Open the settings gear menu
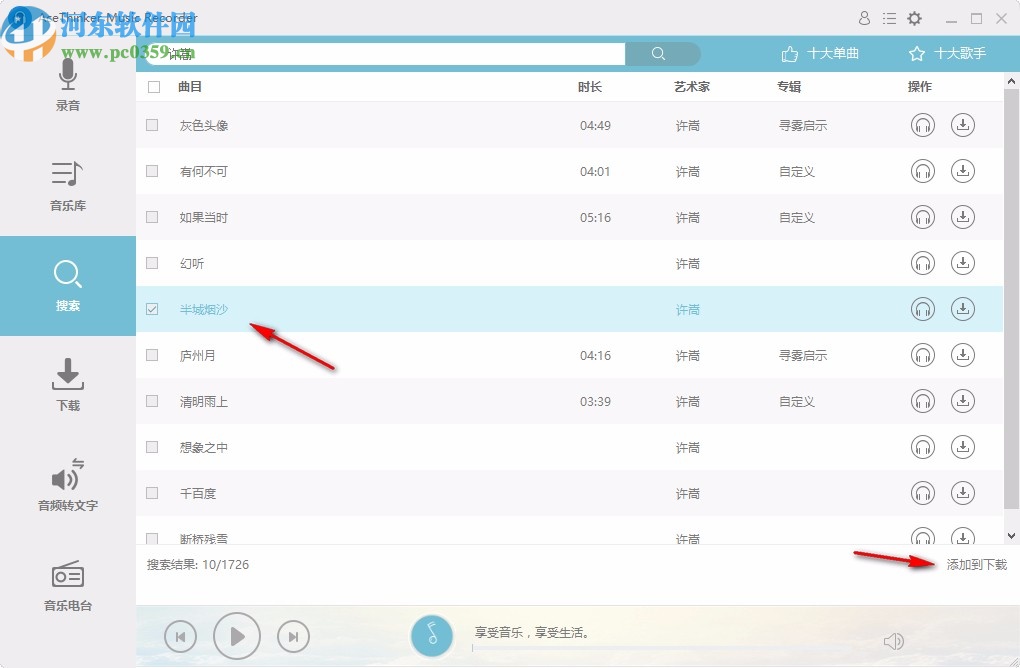 [x=914, y=18]
